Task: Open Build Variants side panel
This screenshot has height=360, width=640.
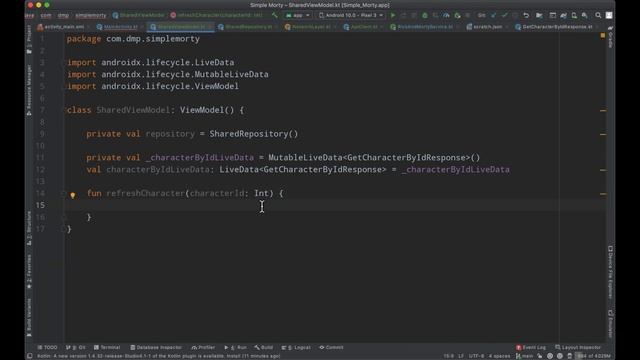Action: click(29, 317)
